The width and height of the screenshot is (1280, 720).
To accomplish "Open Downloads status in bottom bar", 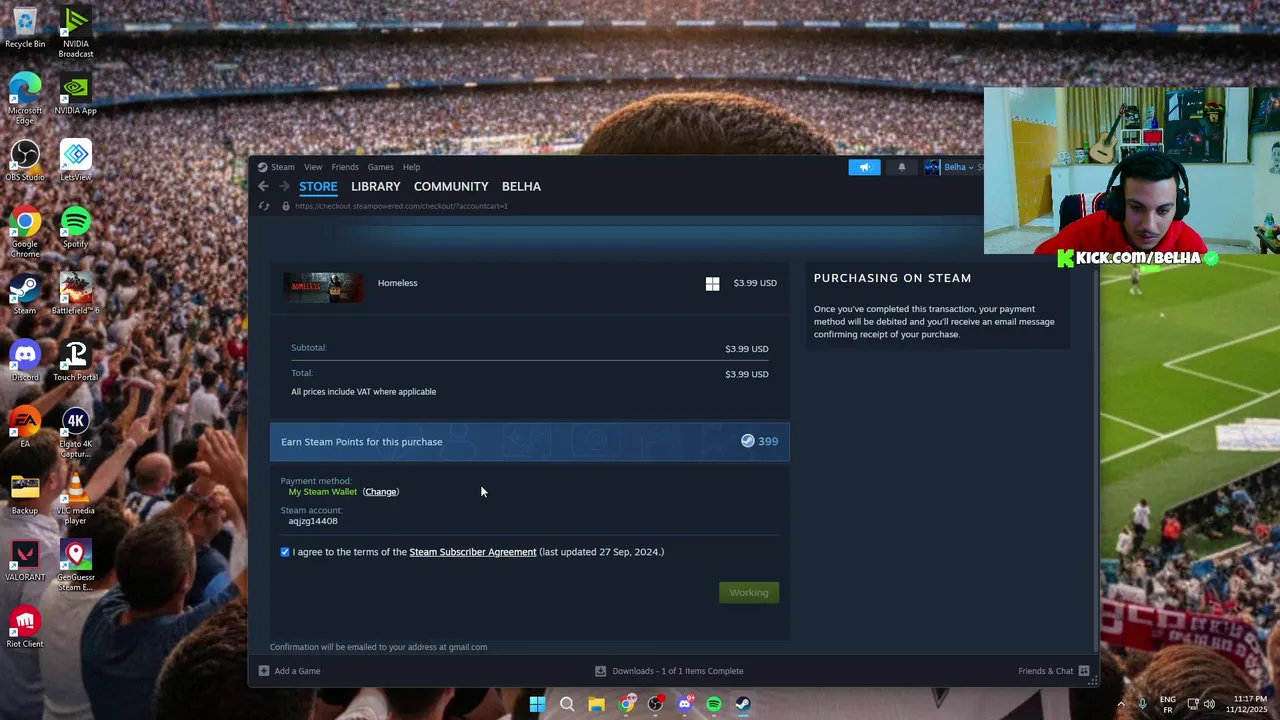I will click(x=678, y=671).
